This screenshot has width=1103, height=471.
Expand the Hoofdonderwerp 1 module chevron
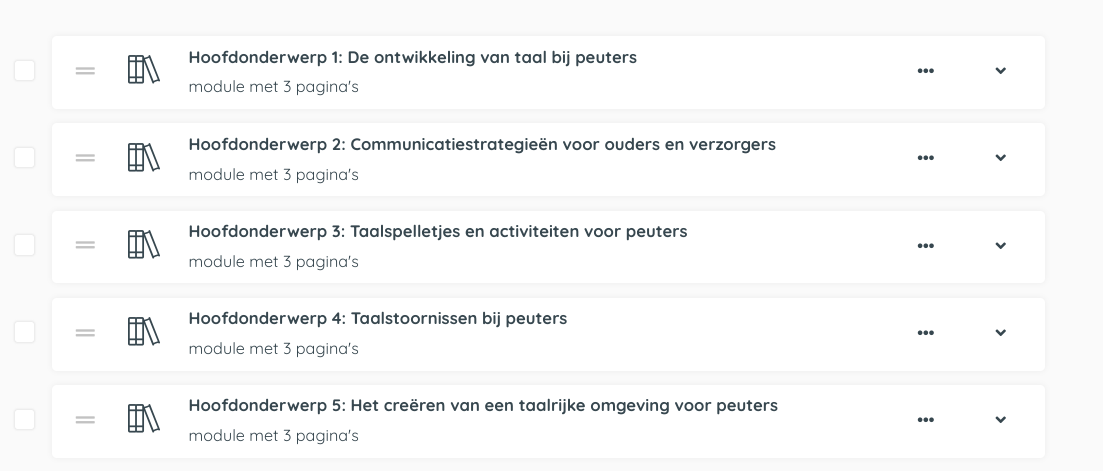point(1000,71)
